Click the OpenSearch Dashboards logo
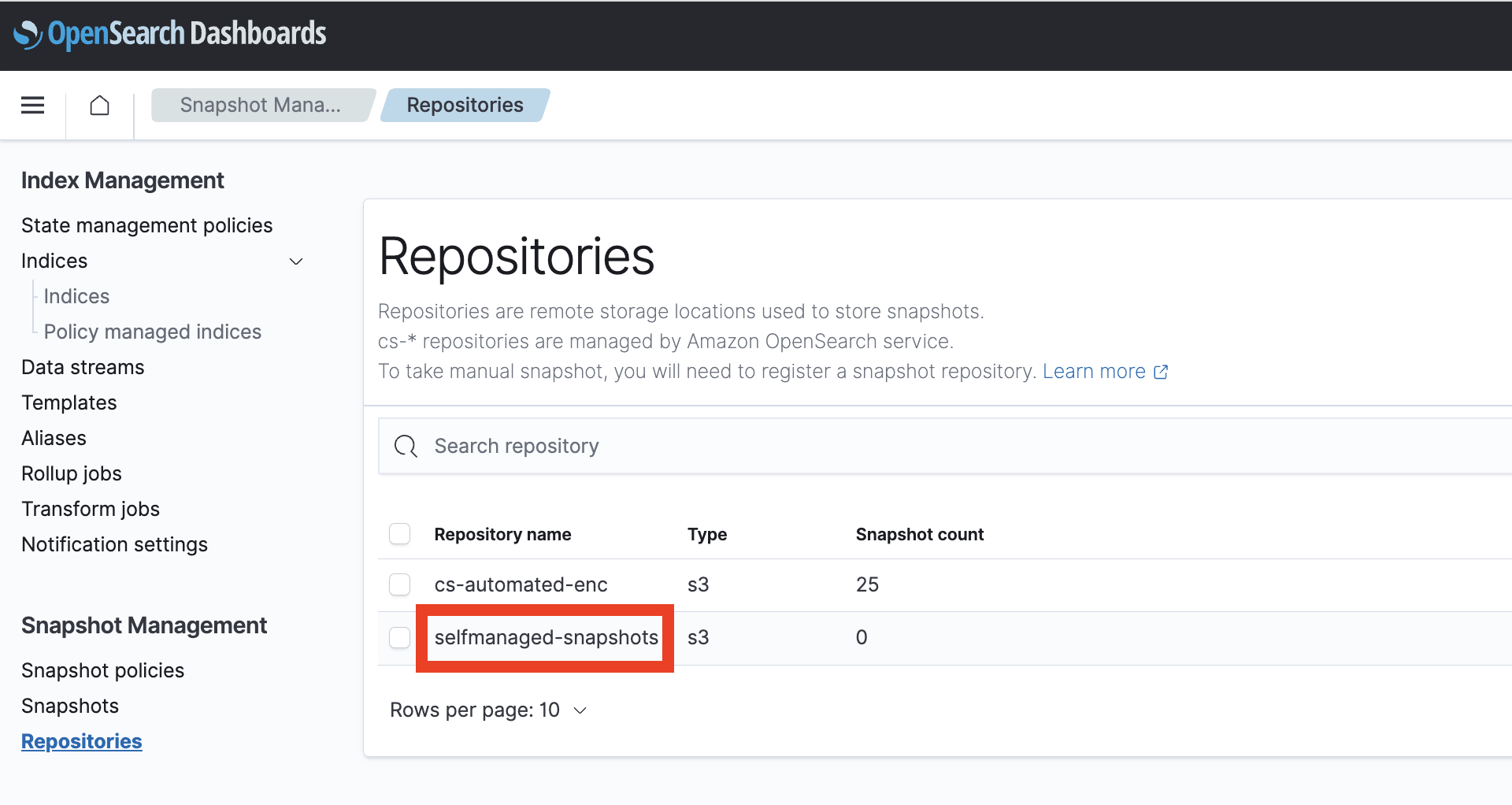The width and height of the screenshot is (1512, 805). (170, 34)
